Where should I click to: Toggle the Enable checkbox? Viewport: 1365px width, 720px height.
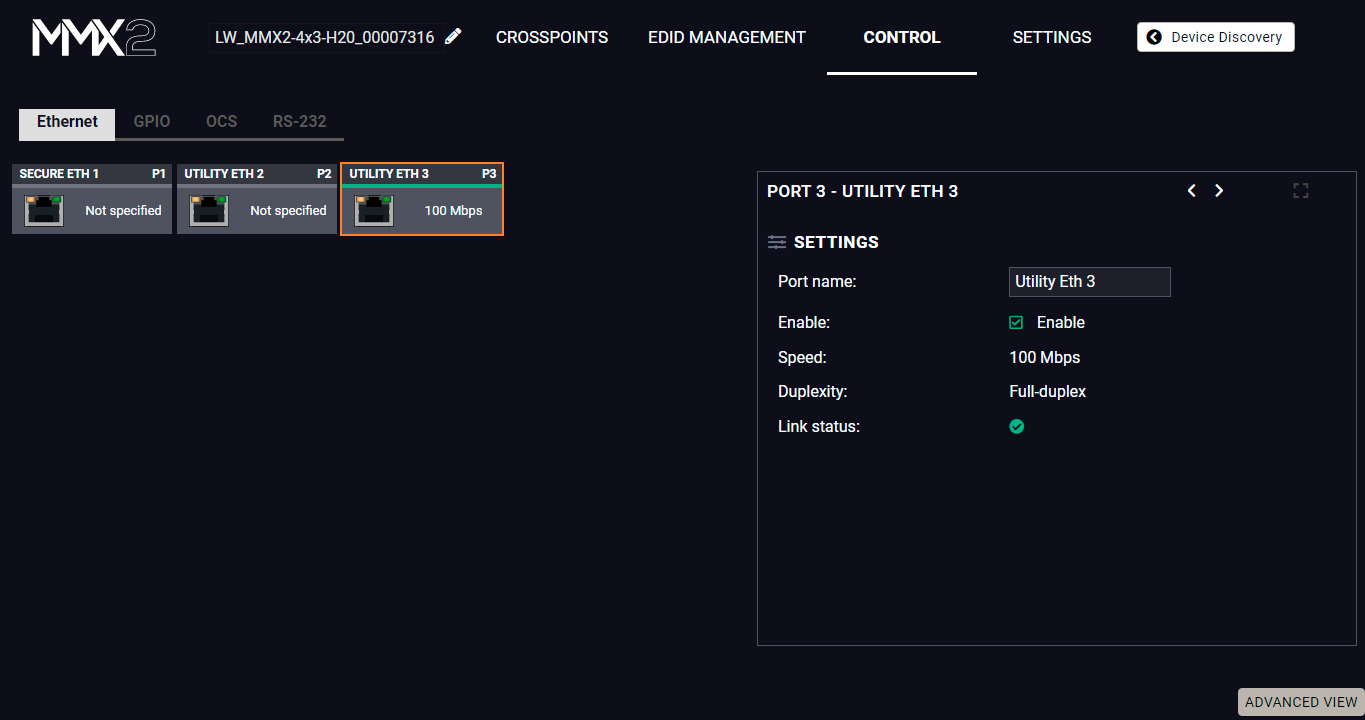(x=1016, y=323)
